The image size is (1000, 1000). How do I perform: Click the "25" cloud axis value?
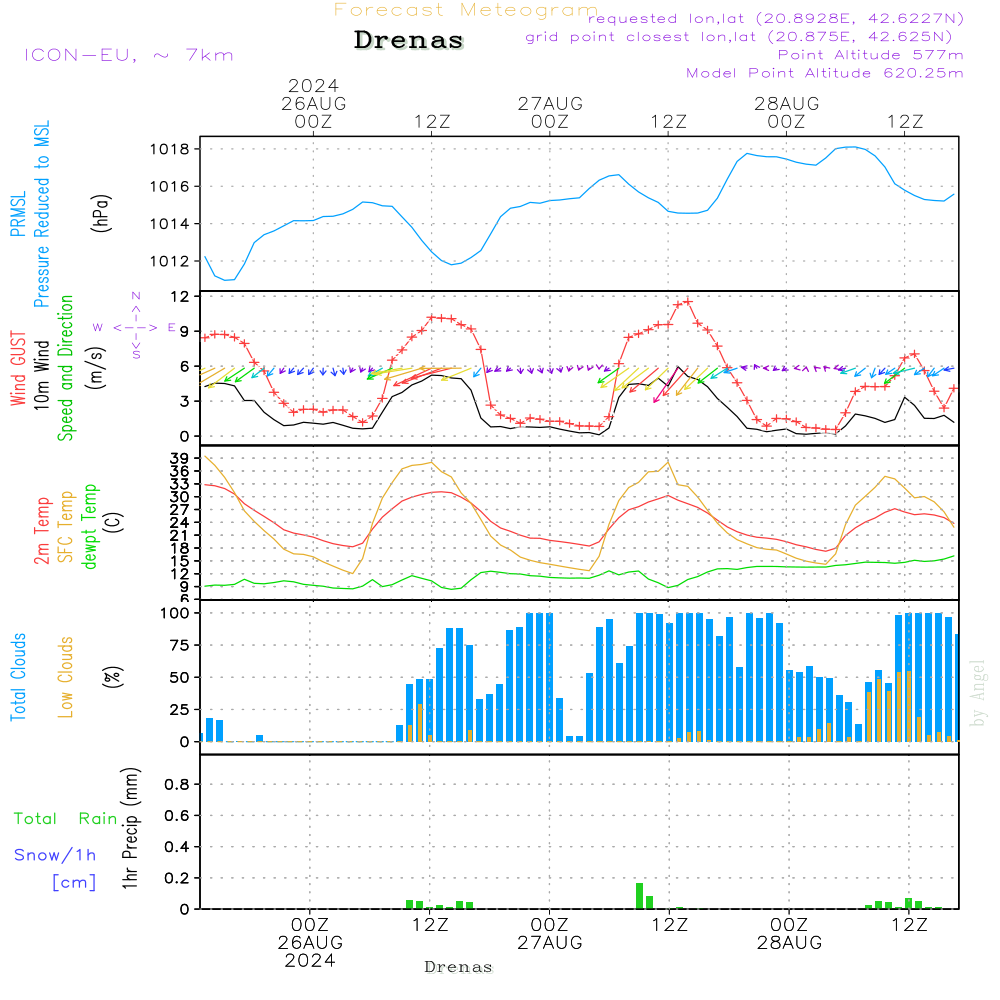180,709
